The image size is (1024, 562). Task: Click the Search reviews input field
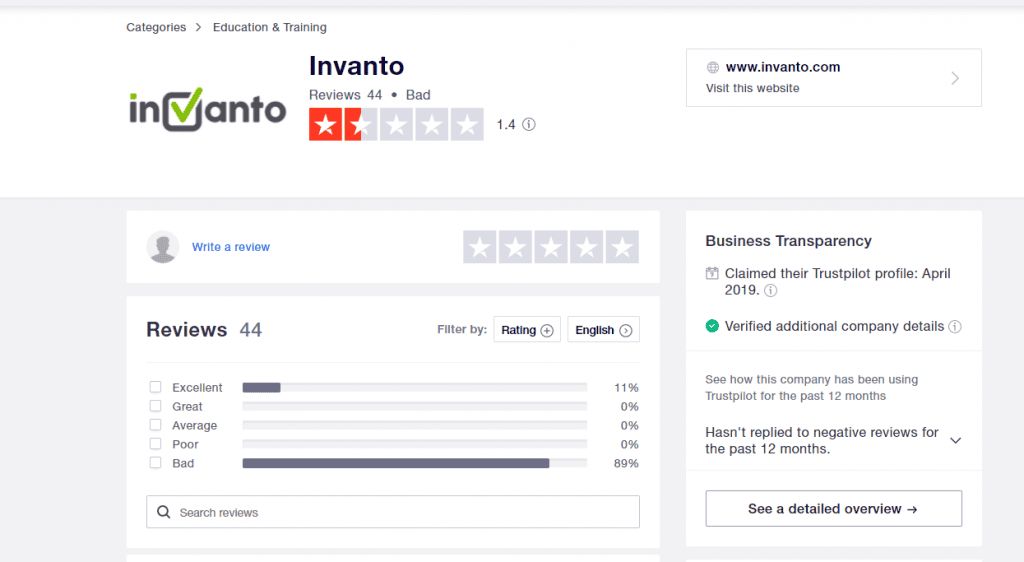392,512
